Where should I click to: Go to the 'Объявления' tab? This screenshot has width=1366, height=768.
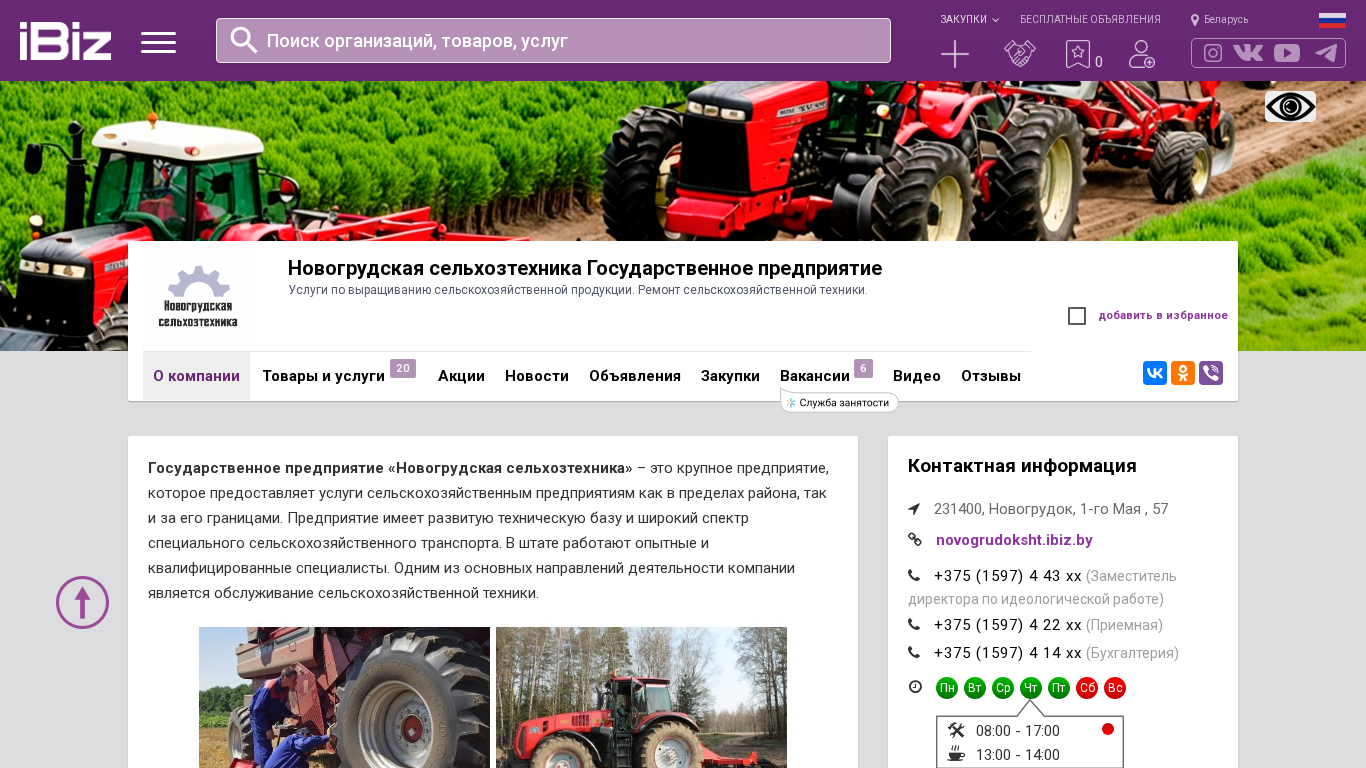point(635,376)
